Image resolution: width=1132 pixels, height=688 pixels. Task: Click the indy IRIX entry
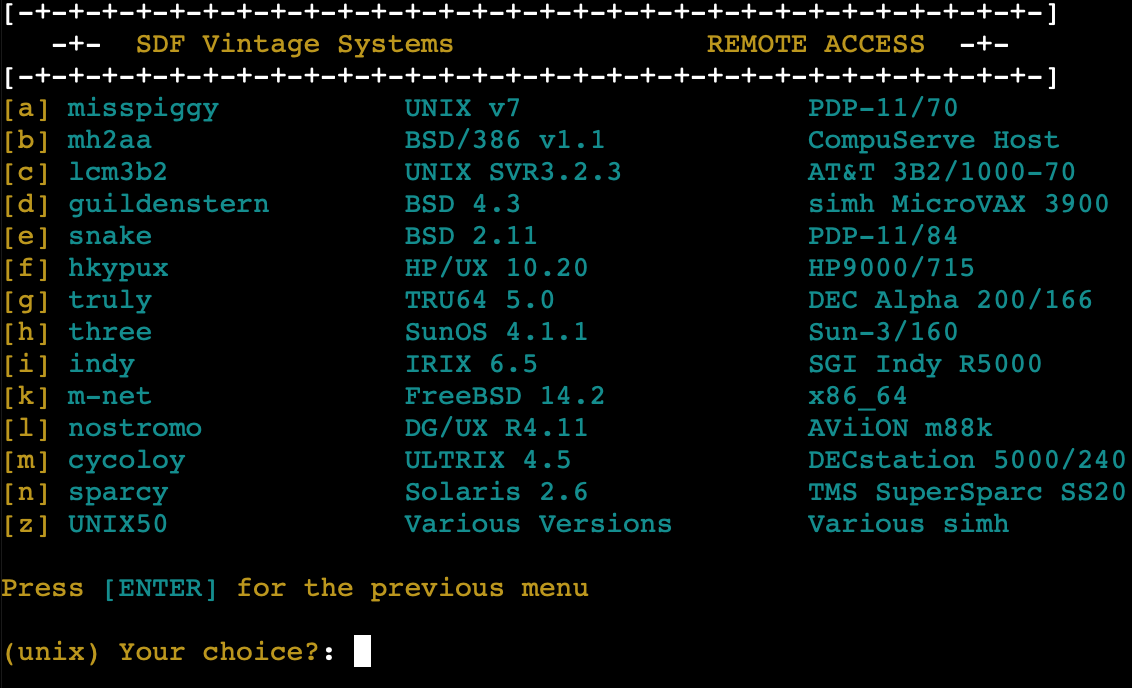tap(101, 364)
